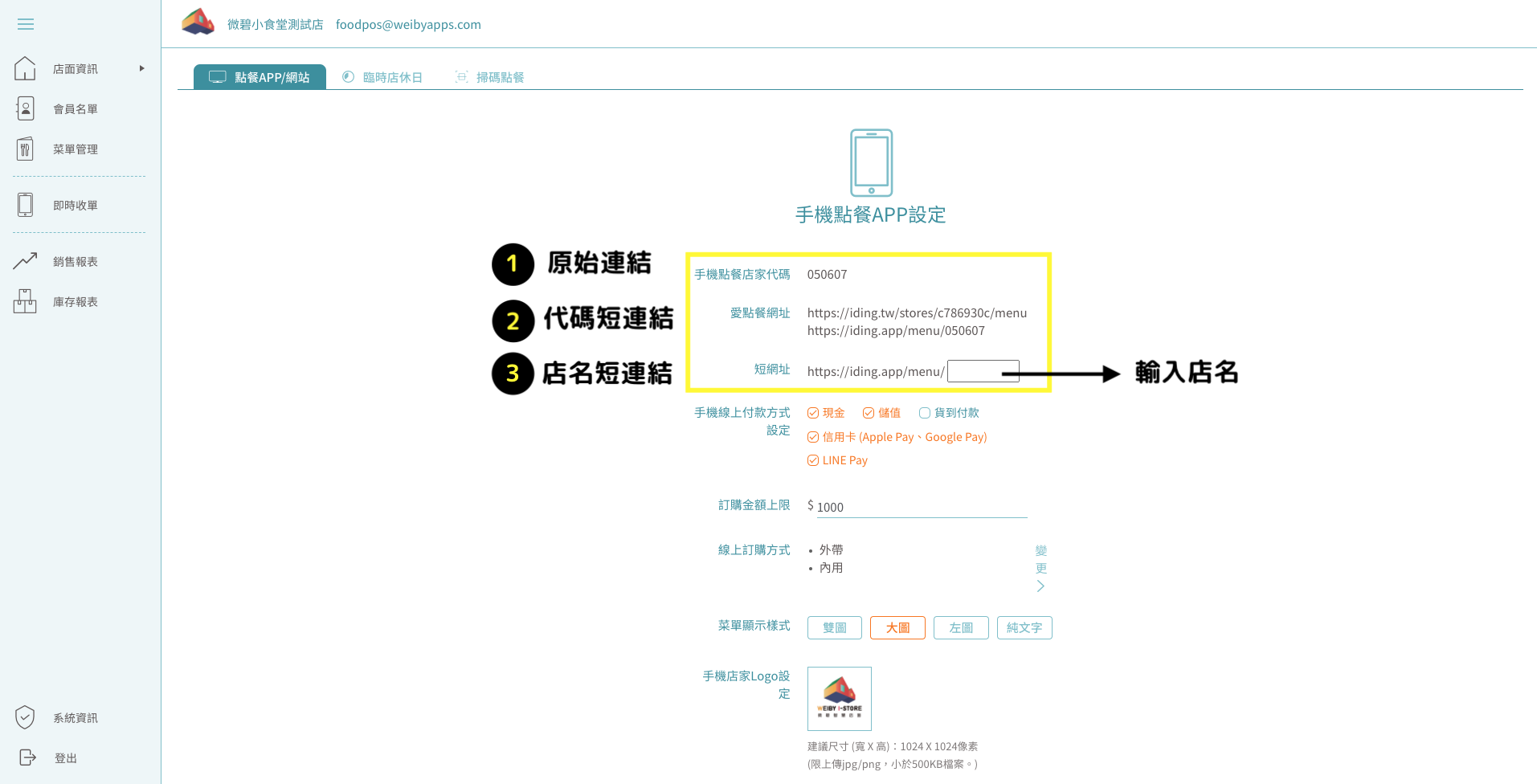Open 菜單管理 menu management icon
1537x784 pixels.
(25, 149)
